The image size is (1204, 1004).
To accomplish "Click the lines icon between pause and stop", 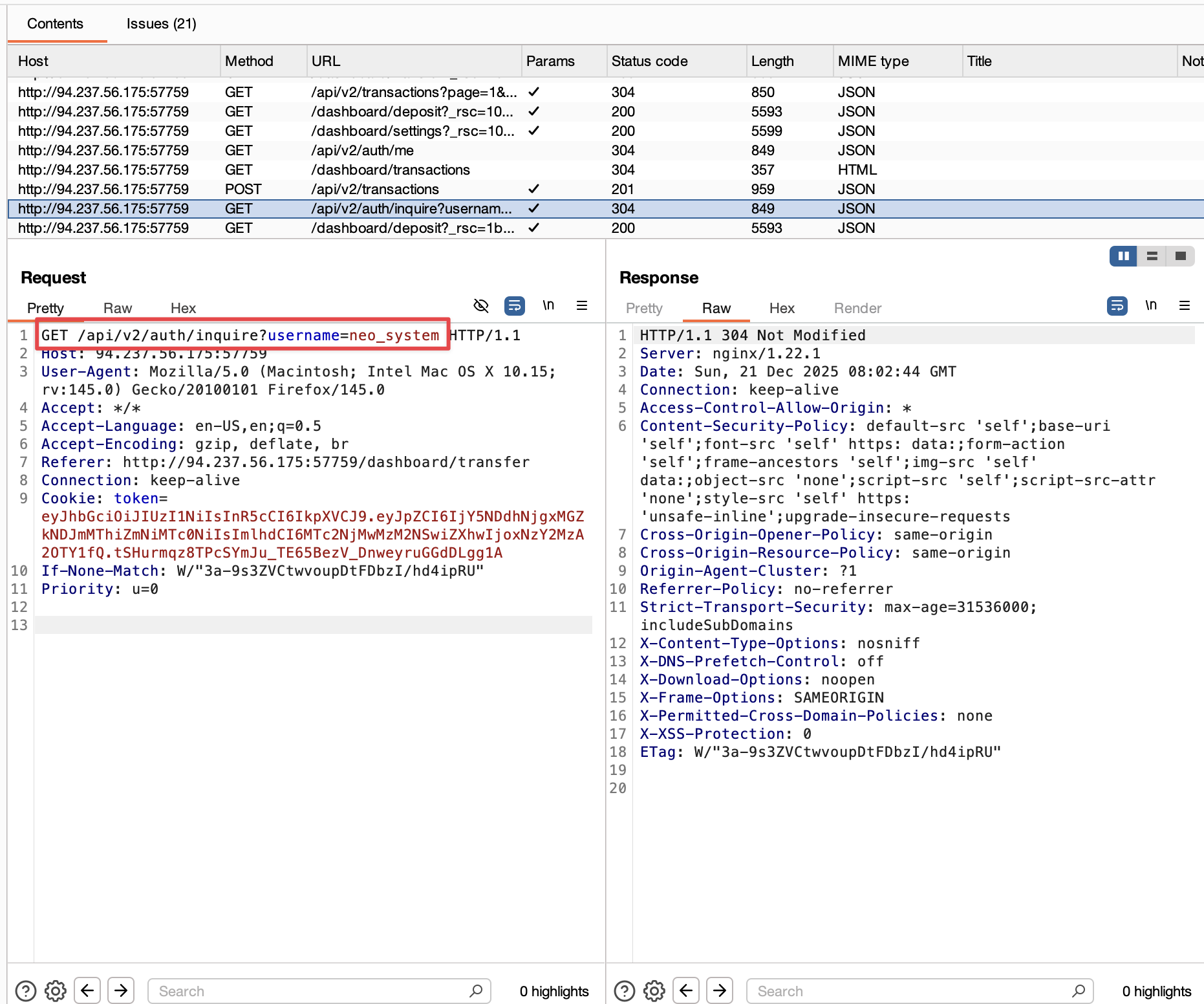I will (1152, 256).
